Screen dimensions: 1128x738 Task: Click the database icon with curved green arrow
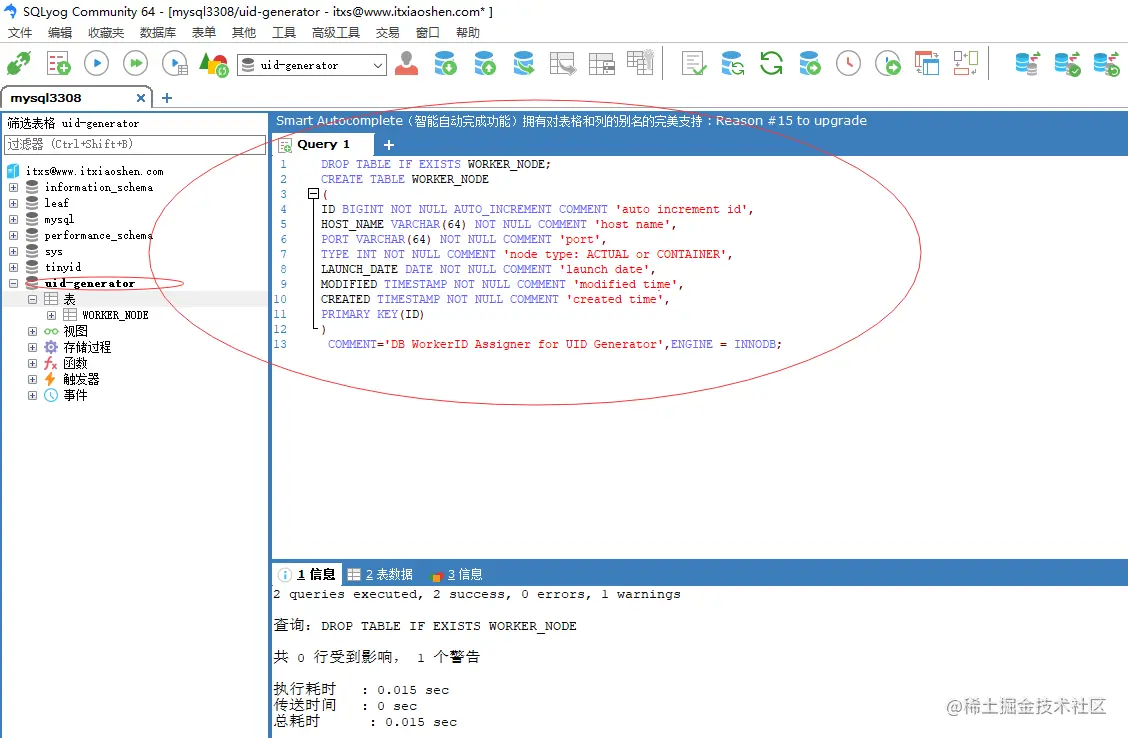(524, 64)
